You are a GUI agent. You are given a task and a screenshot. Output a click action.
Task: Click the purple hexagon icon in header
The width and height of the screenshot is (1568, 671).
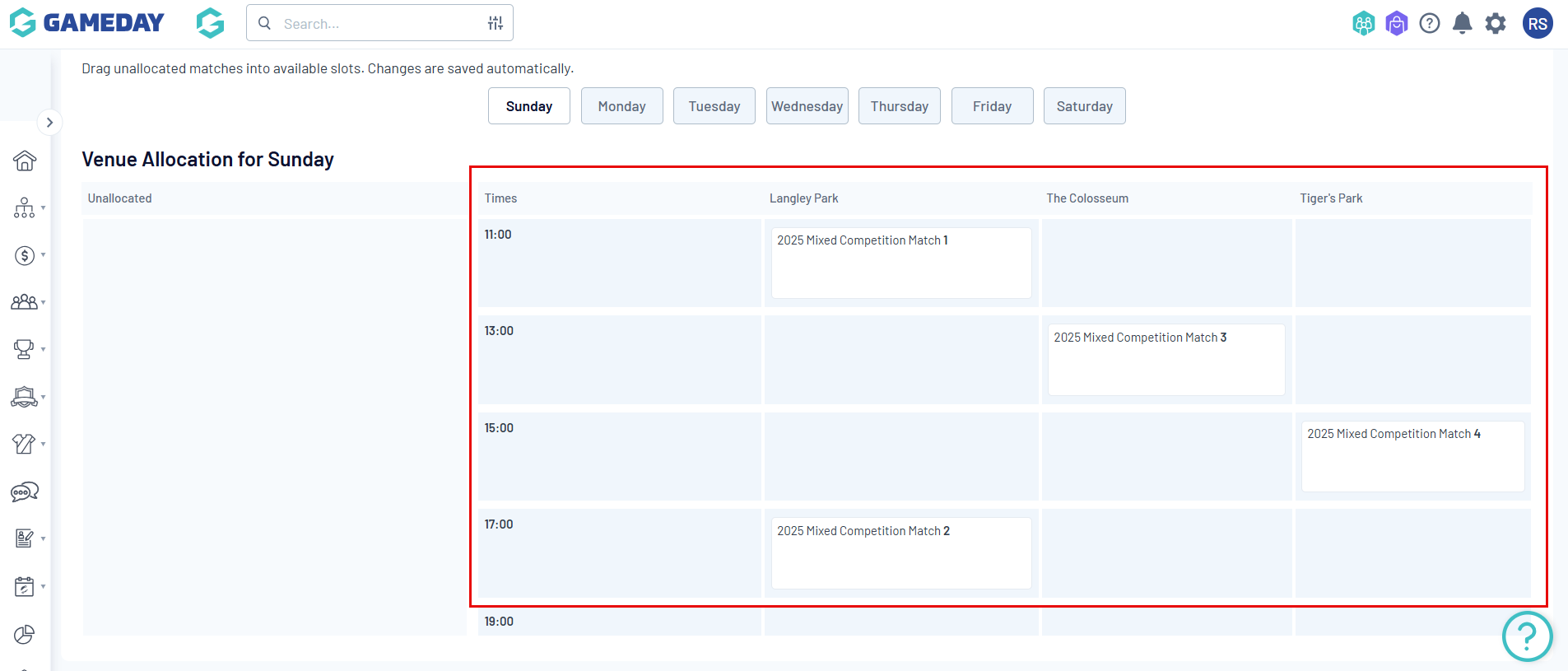(x=1397, y=23)
